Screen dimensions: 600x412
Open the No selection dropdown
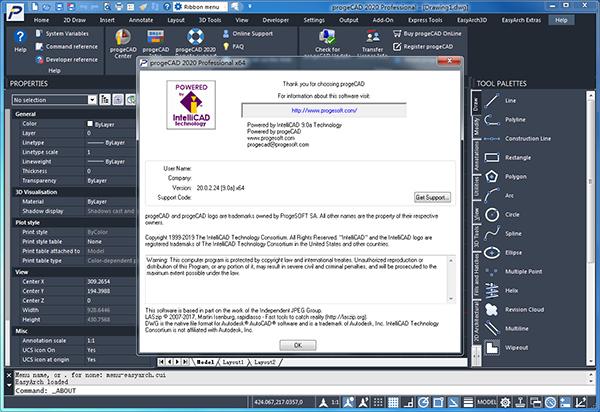click(92, 100)
